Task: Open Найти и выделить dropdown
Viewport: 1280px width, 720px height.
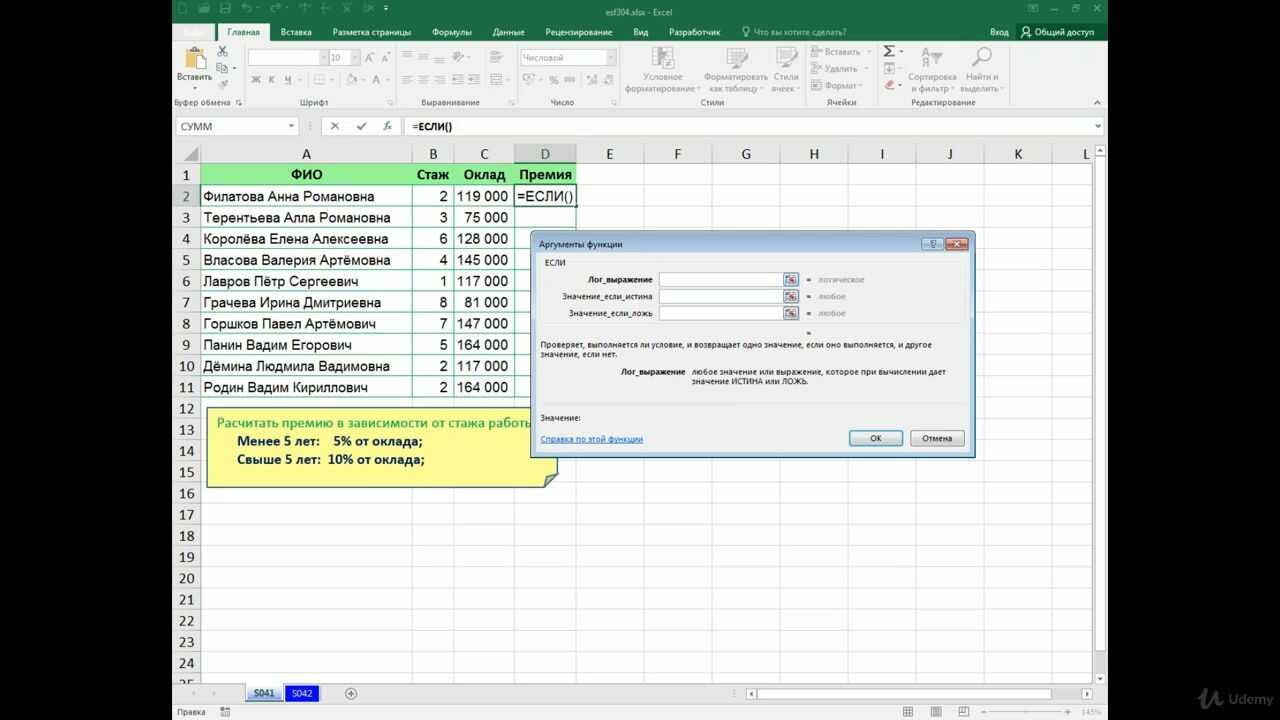Action: (x=981, y=70)
